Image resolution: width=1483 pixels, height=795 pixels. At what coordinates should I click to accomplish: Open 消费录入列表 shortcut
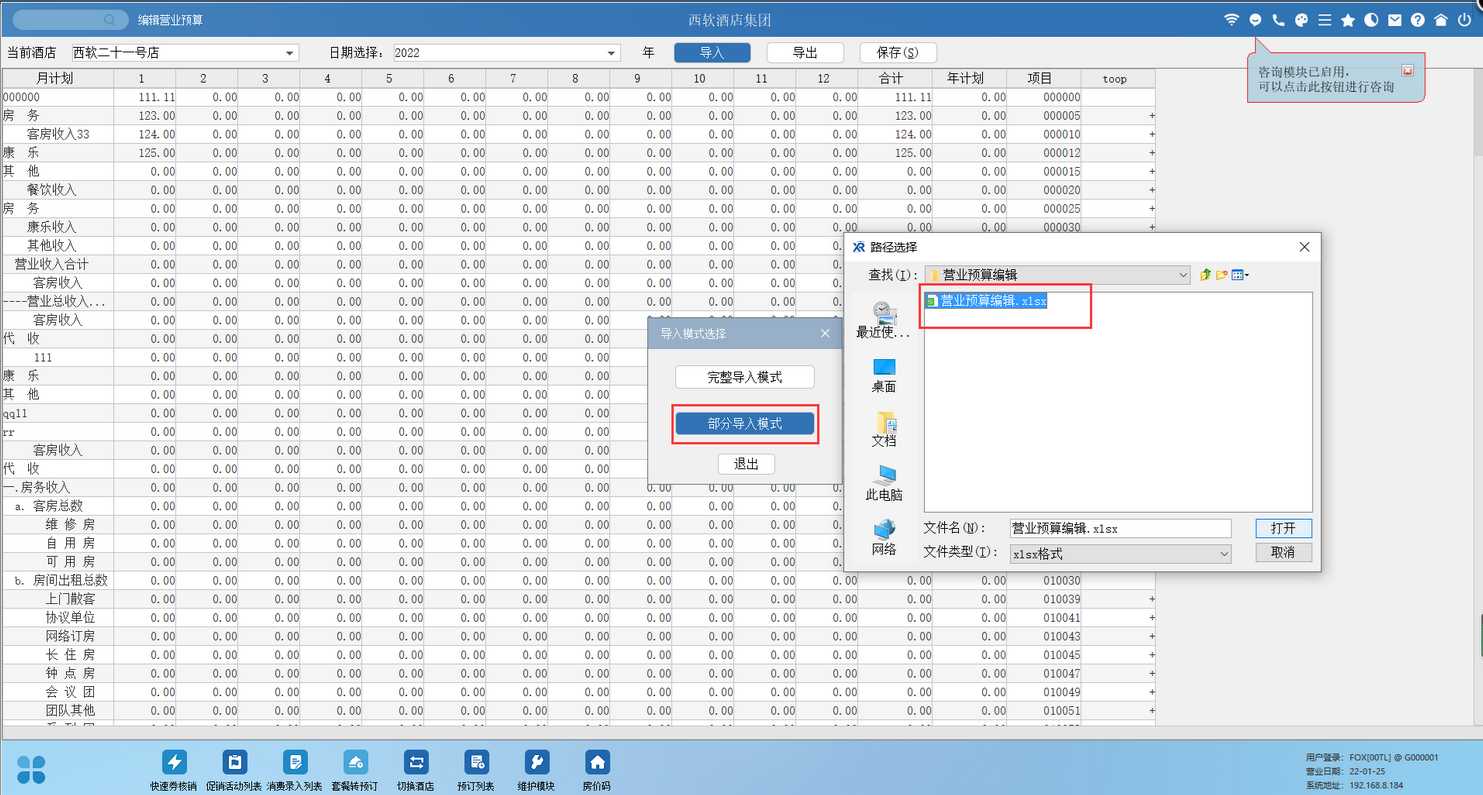295,762
